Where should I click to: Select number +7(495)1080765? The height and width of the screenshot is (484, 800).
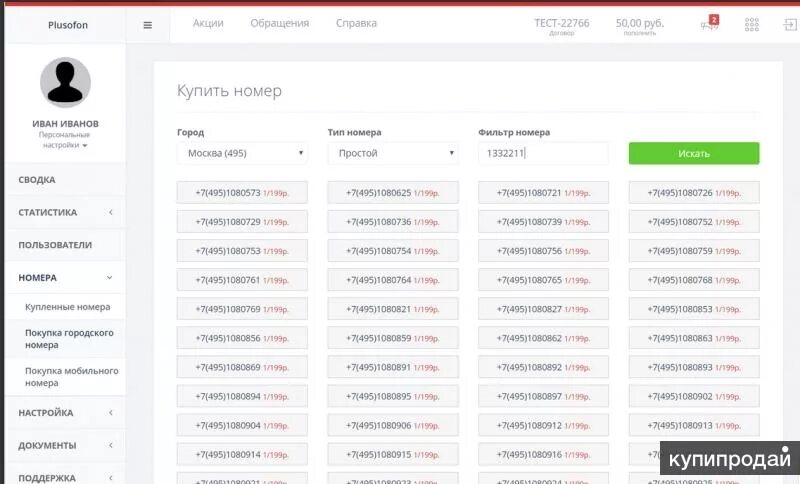coord(543,280)
